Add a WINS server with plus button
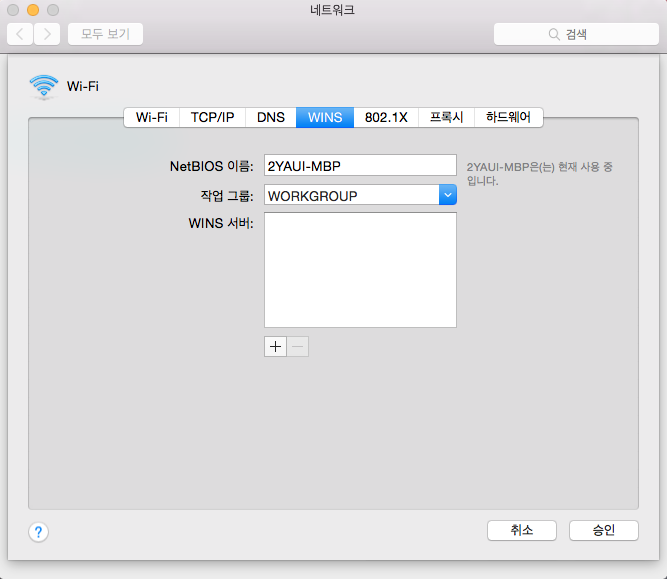The image size is (667, 579). pos(275,347)
